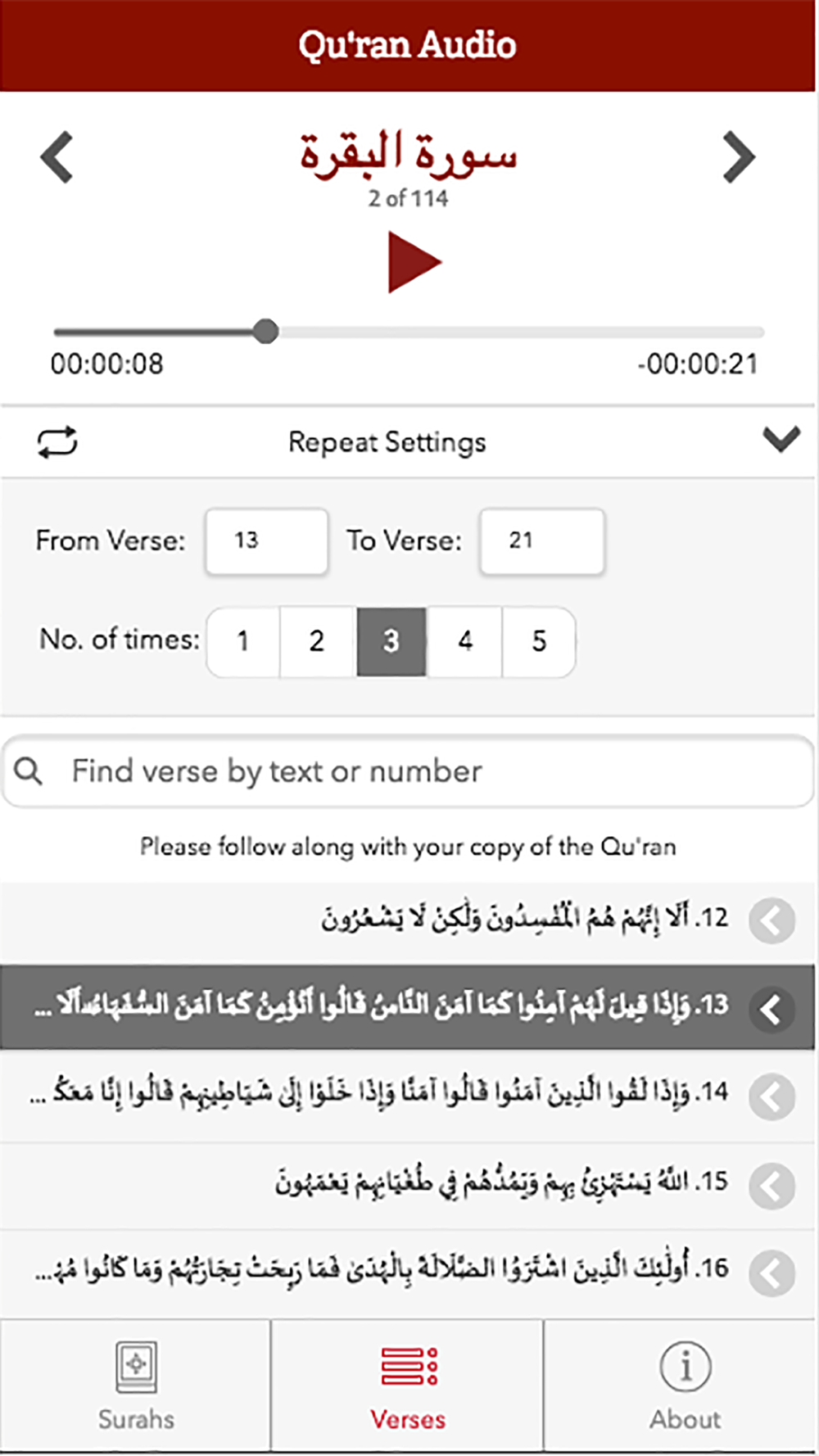819x1456 pixels.
Task: Click the repeat loop icon
Action: pyautogui.click(x=57, y=442)
